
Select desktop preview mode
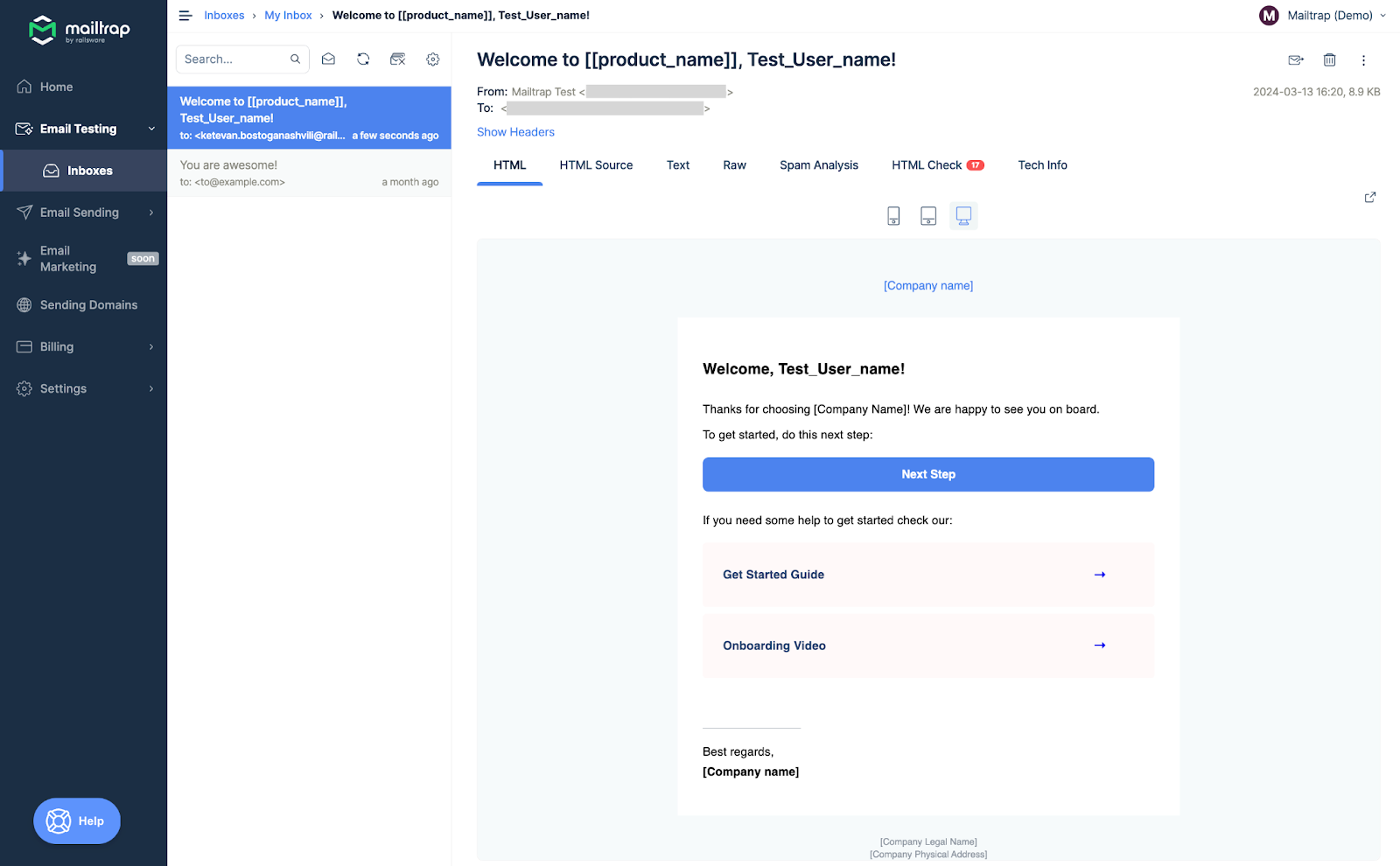963,215
